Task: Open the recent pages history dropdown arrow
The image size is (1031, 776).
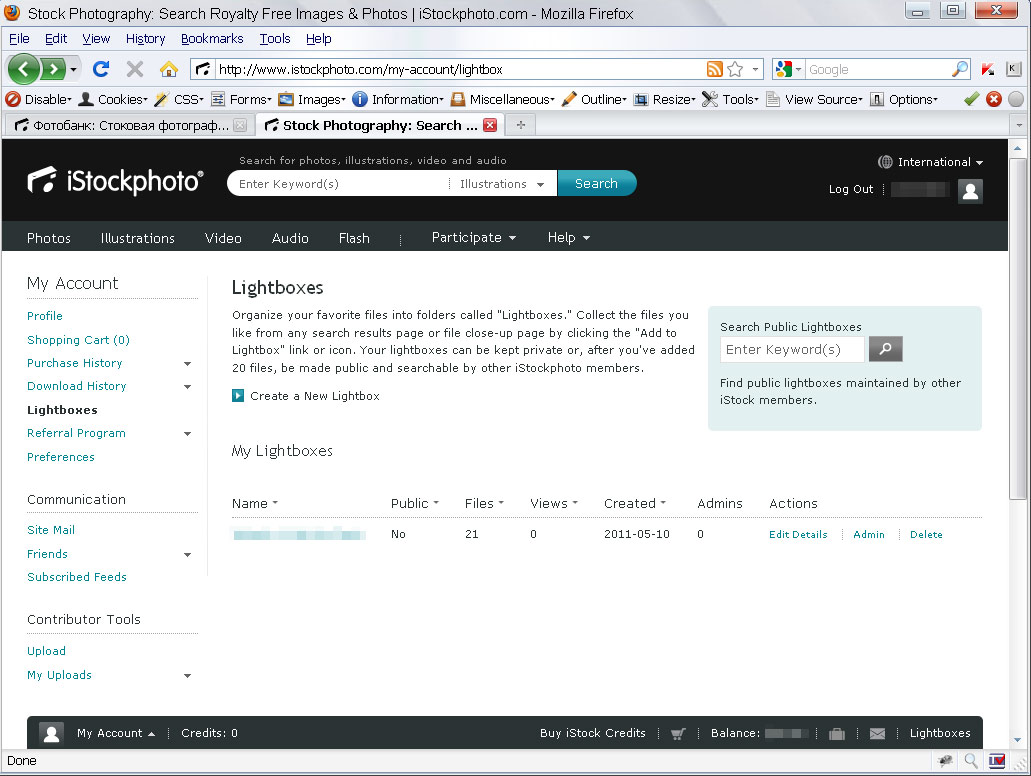Action: coord(73,69)
